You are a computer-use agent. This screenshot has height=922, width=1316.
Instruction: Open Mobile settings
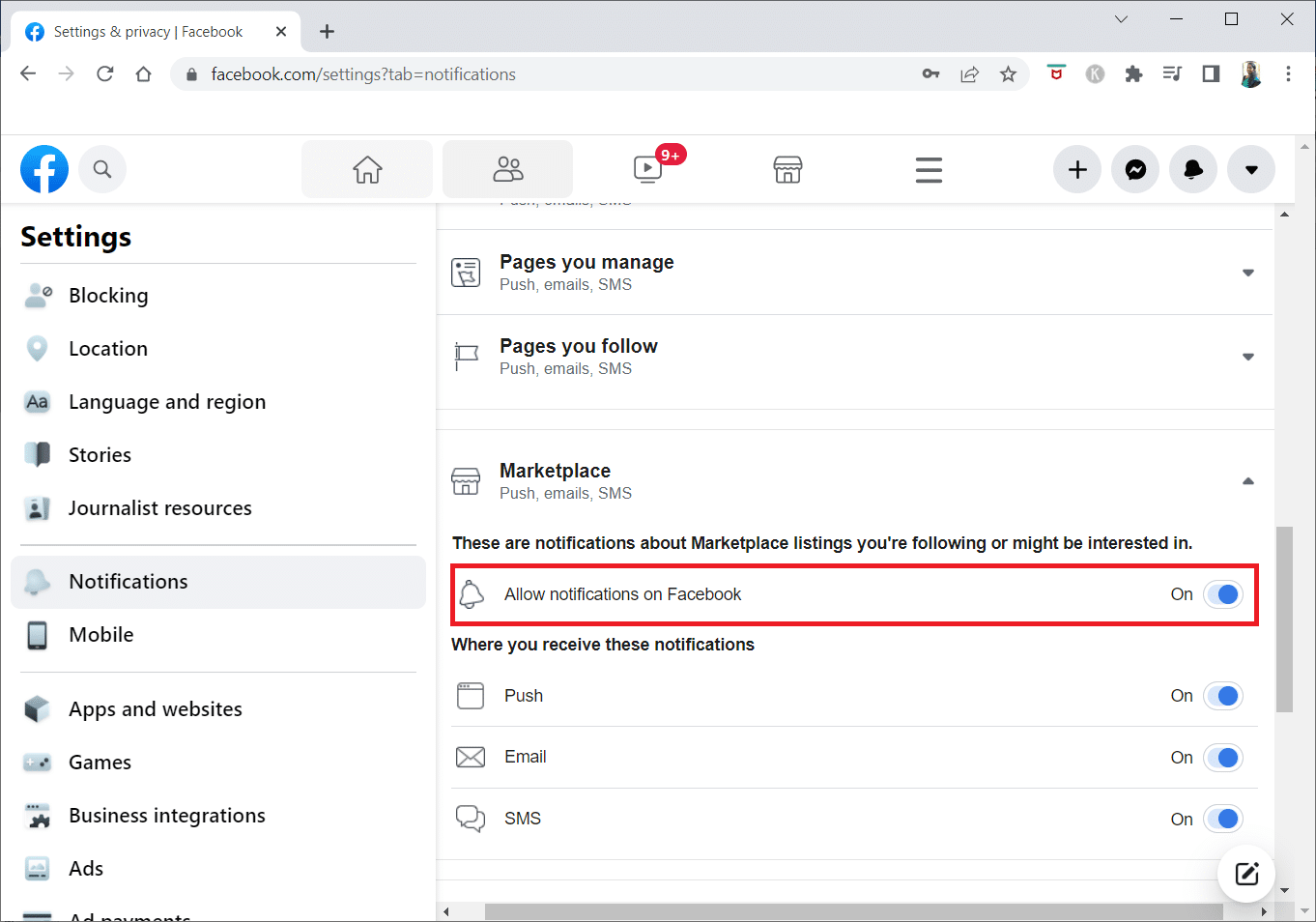[x=218, y=635]
